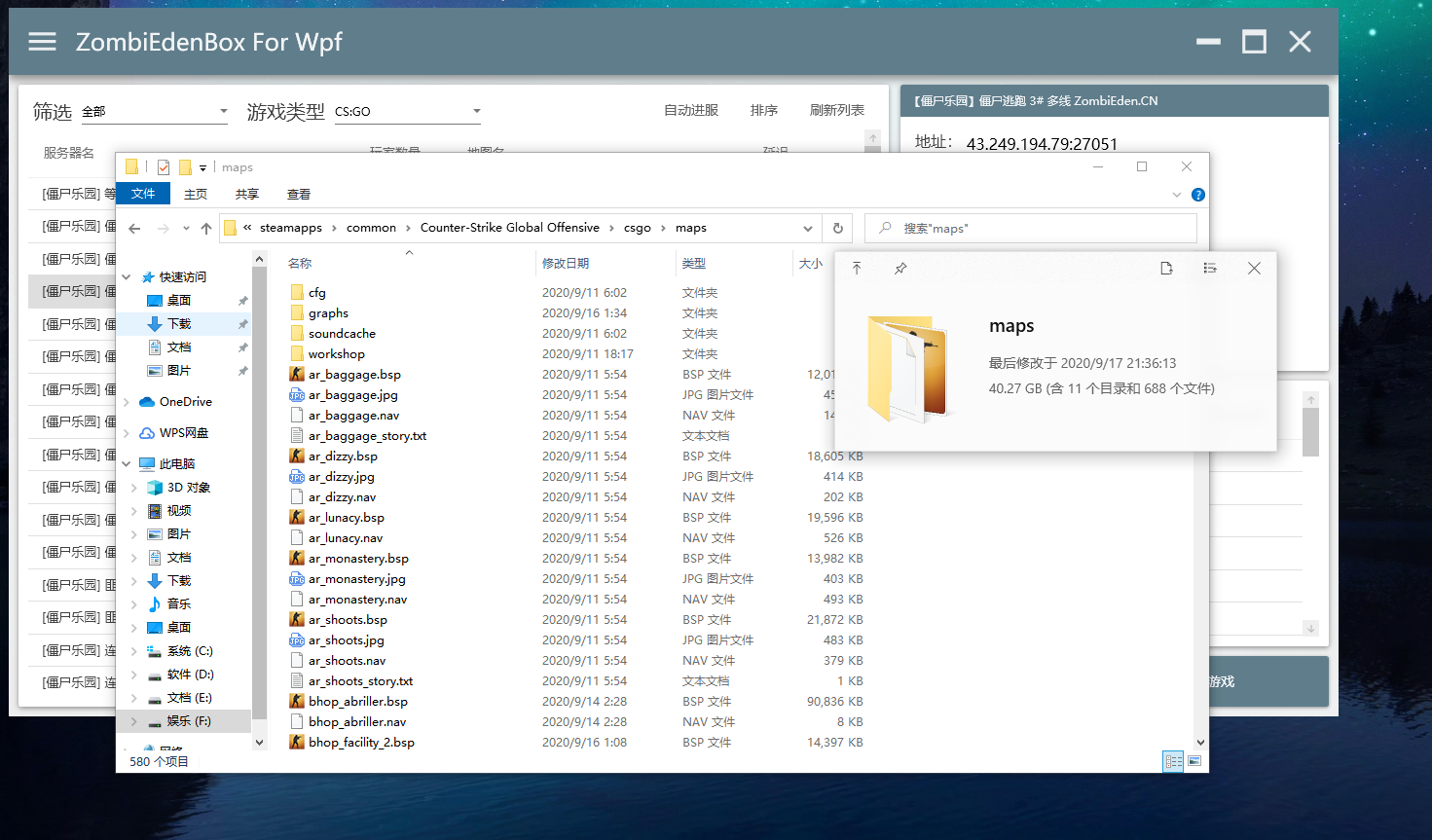Click the new file icon in the maps preview popup
Screen dimensions: 1432x840
click(x=1166, y=268)
